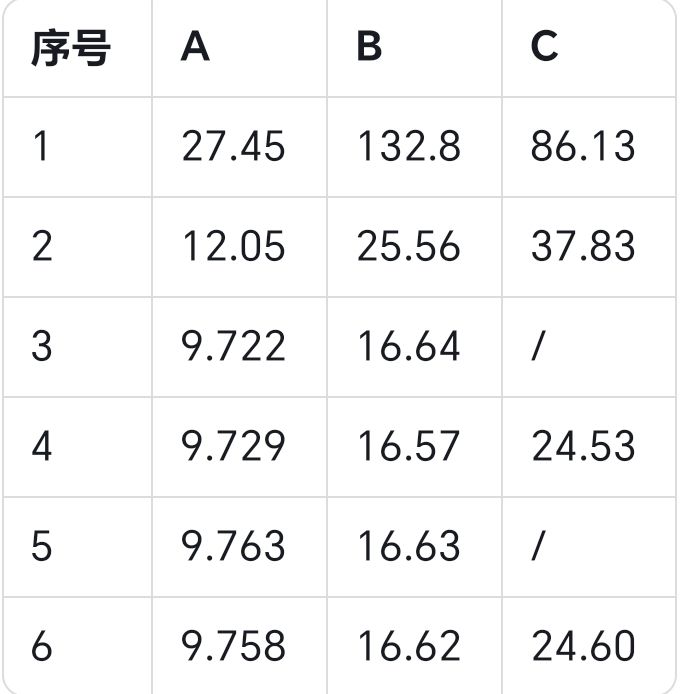Click the cell showing 16.62
The image size is (680, 694).
coord(408,647)
